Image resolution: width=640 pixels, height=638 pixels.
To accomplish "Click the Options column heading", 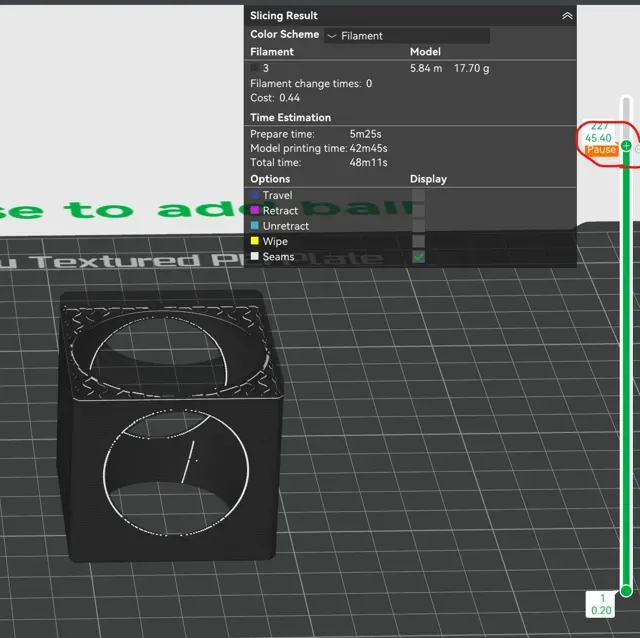I will 270,179.
